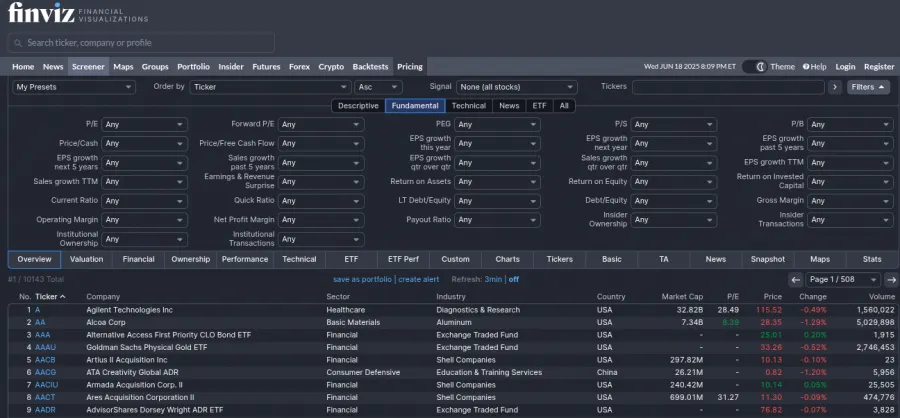Go to the previous results page arrow
Viewport: 900px width, 418px height.
795,280
